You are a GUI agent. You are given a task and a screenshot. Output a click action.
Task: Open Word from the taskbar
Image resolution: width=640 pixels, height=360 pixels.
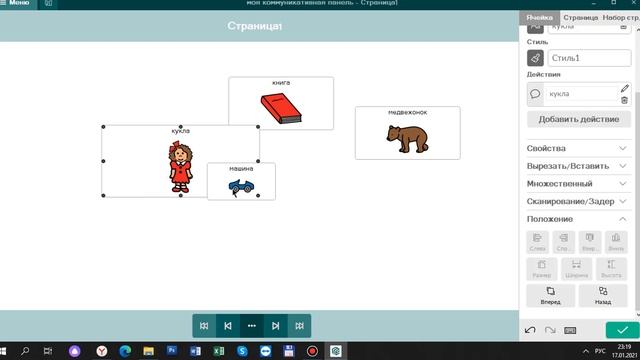(196, 351)
